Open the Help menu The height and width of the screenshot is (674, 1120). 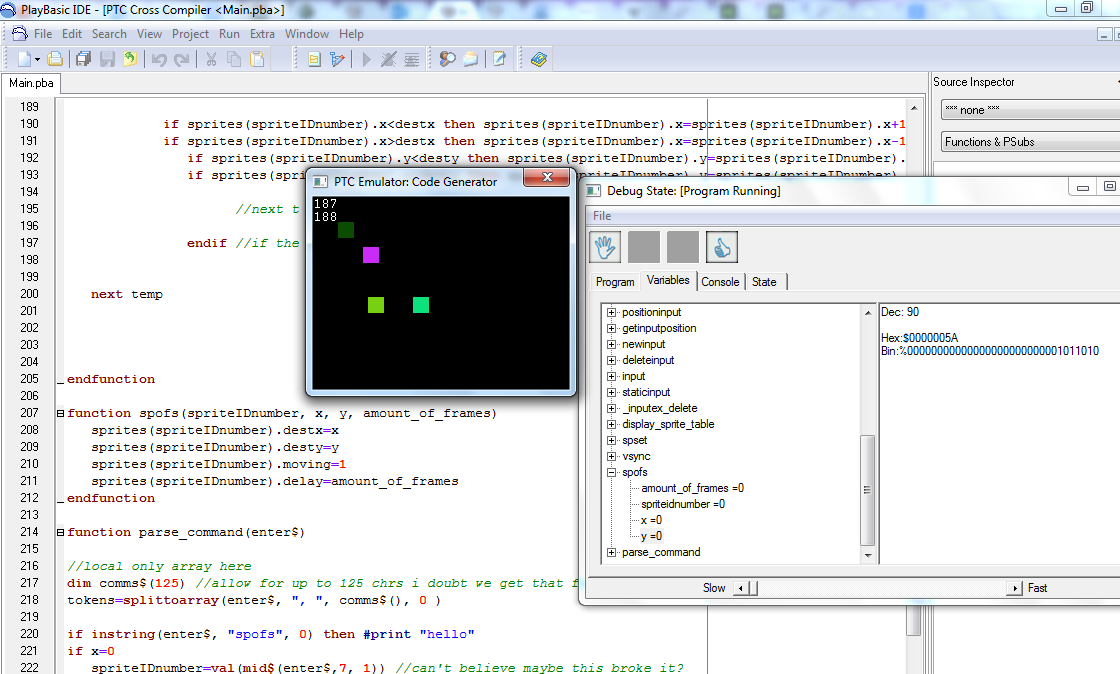point(351,34)
